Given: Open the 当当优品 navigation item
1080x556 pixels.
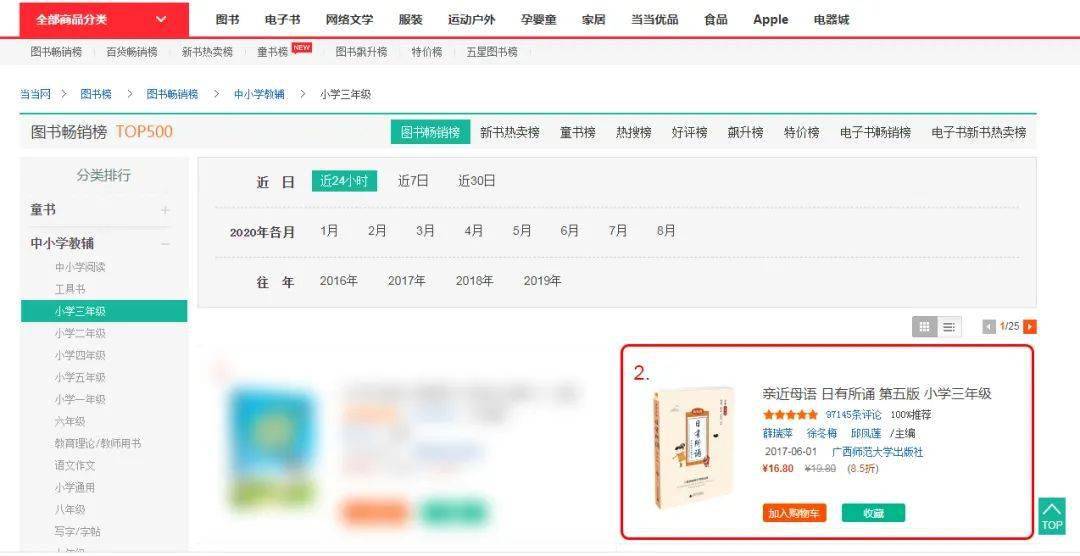Looking at the screenshot, I should [x=654, y=19].
